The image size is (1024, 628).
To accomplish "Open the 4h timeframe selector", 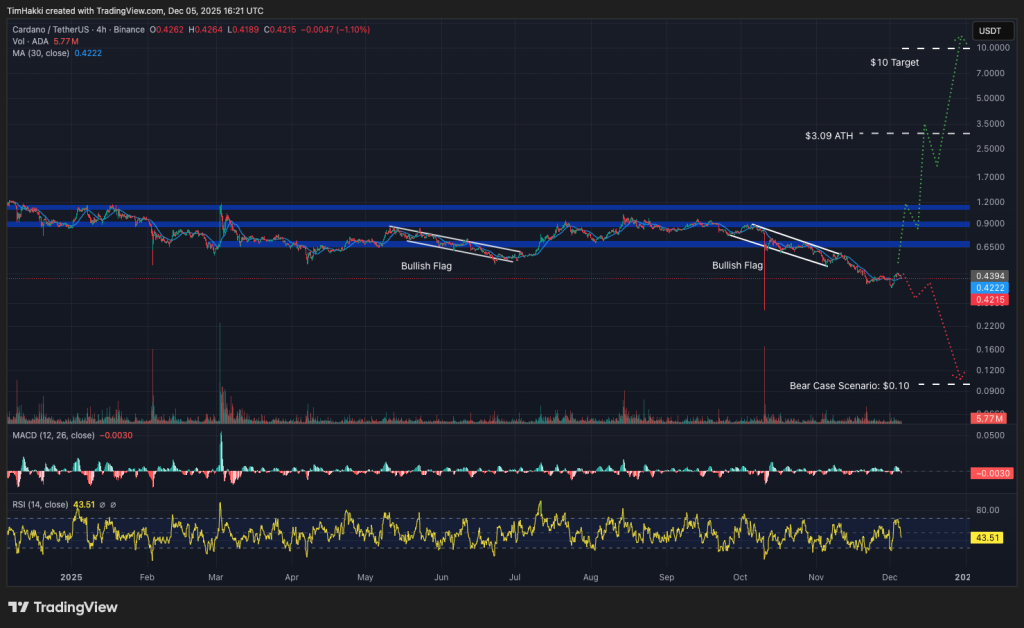I will 102,30.
